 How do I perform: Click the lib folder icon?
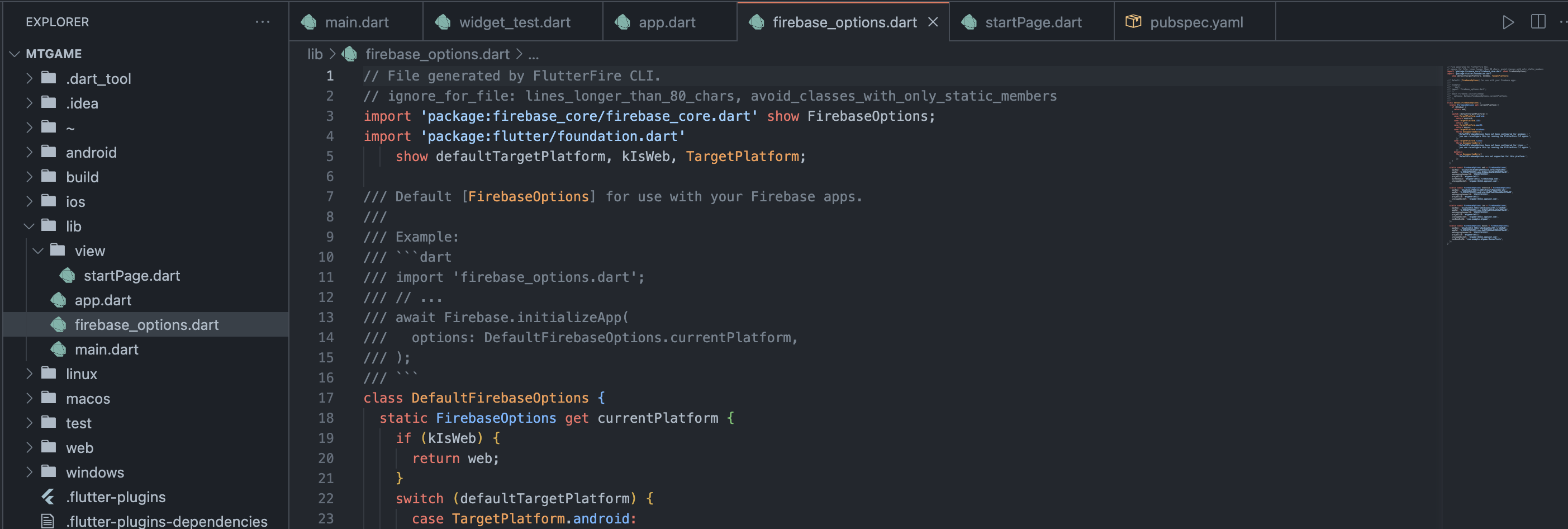point(49,225)
